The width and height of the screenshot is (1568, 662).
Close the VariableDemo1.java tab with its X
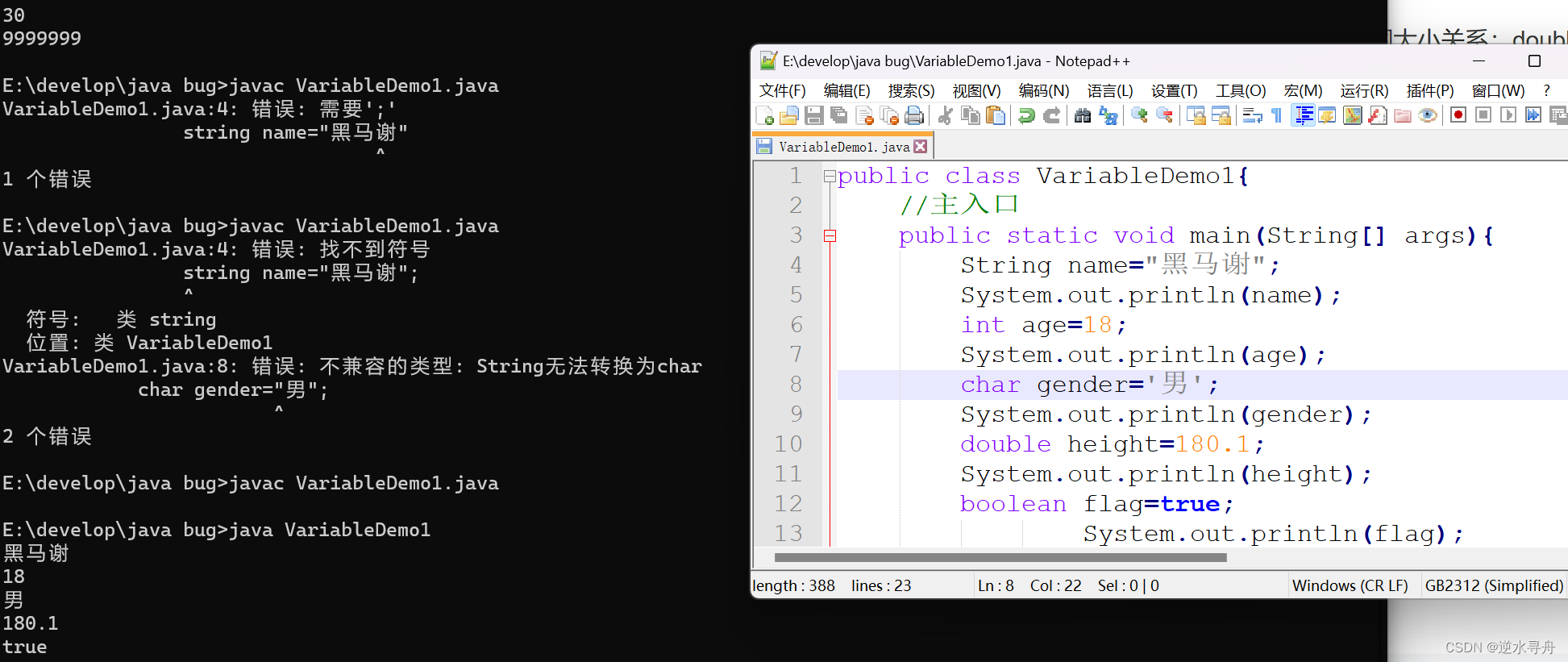tap(920, 146)
